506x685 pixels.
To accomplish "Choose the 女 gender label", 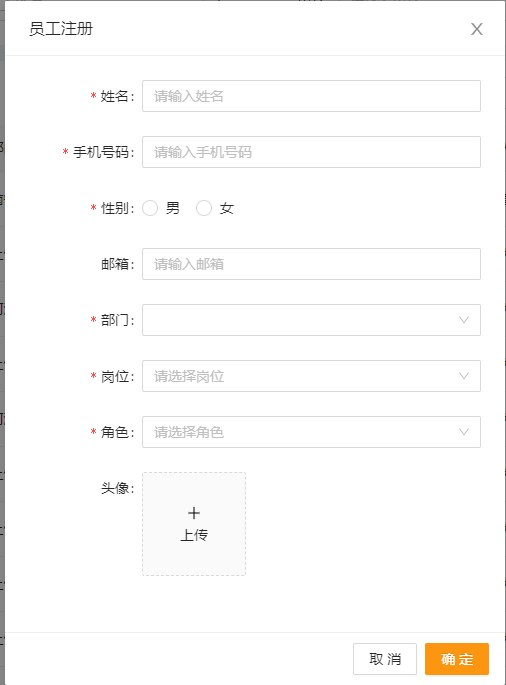I will (227, 208).
